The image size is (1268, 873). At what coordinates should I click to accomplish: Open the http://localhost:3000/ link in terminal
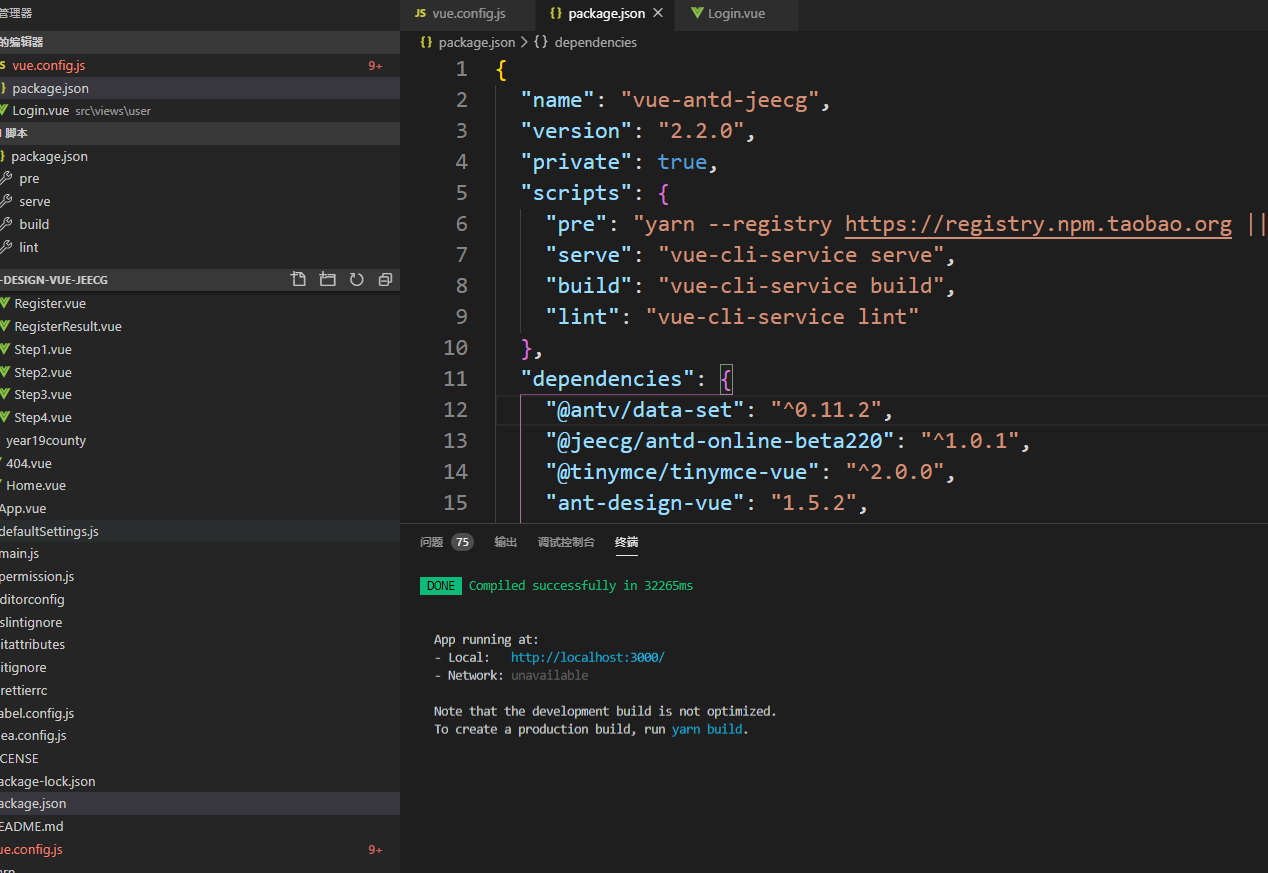[x=587, y=657]
